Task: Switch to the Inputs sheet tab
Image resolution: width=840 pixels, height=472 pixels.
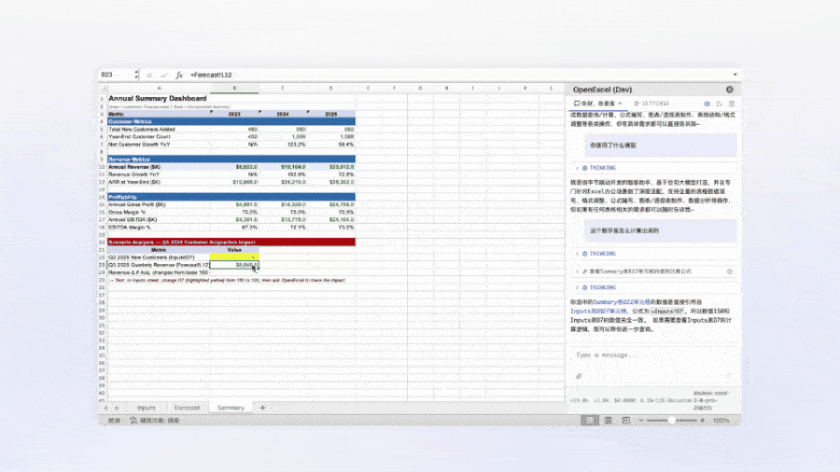Action: coord(146,408)
